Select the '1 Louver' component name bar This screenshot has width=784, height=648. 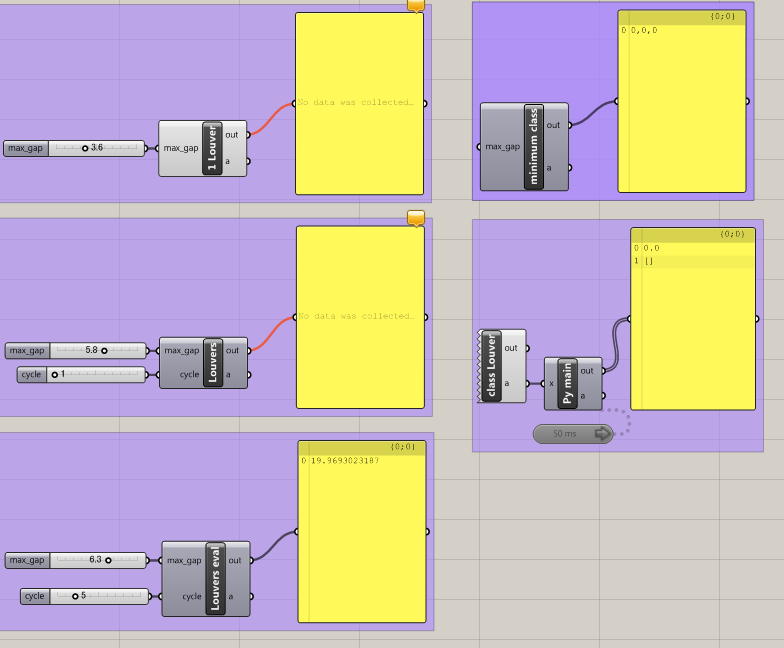pyautogui.click(x=212, y=148)
